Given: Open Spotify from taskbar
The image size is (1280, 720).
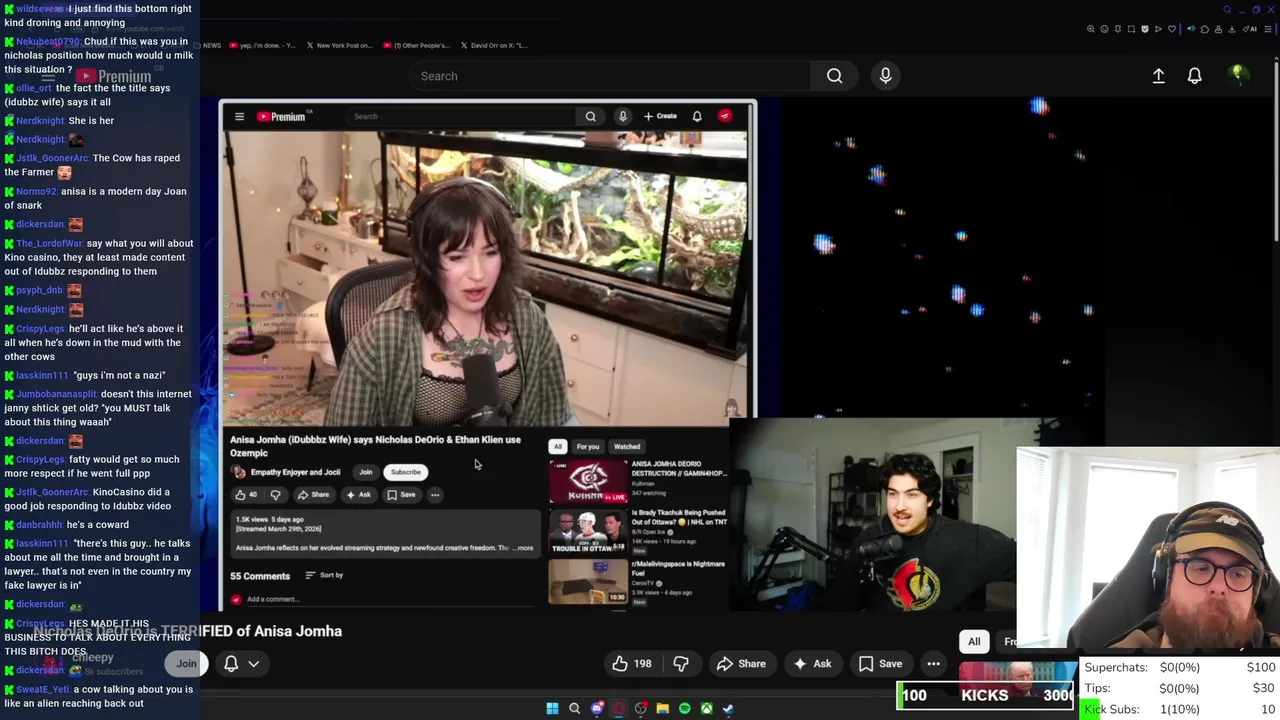Looking at the screenshot, I should click(x=684, y=708).
